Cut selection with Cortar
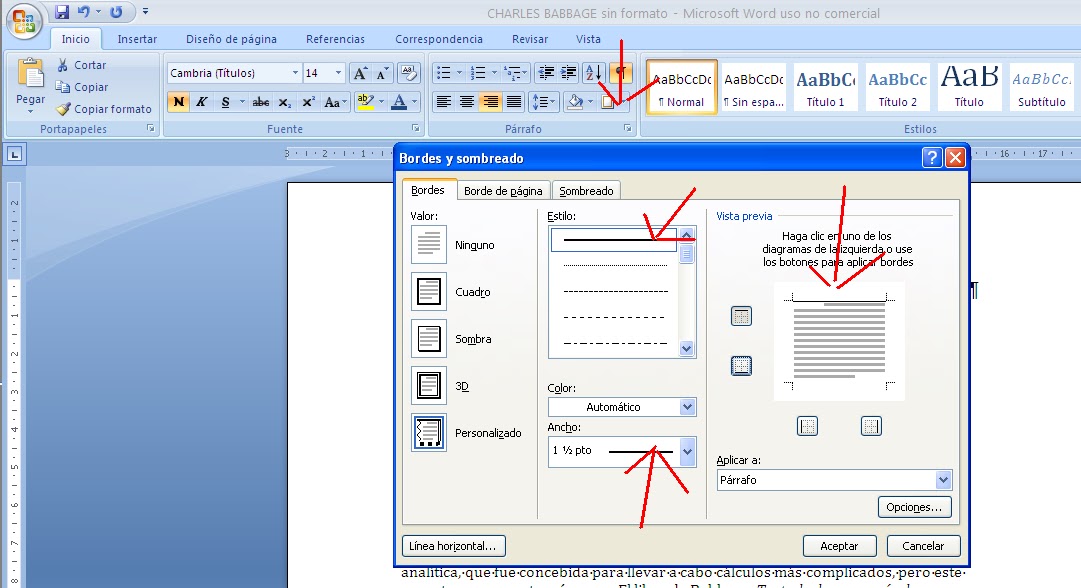This screenshot has height=588, width=1081. point(81,65)
